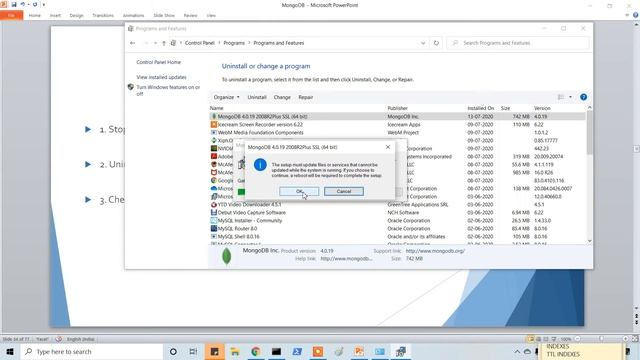
Task: Click the Undo icon in PowerPoint
Action: point(23,4)
